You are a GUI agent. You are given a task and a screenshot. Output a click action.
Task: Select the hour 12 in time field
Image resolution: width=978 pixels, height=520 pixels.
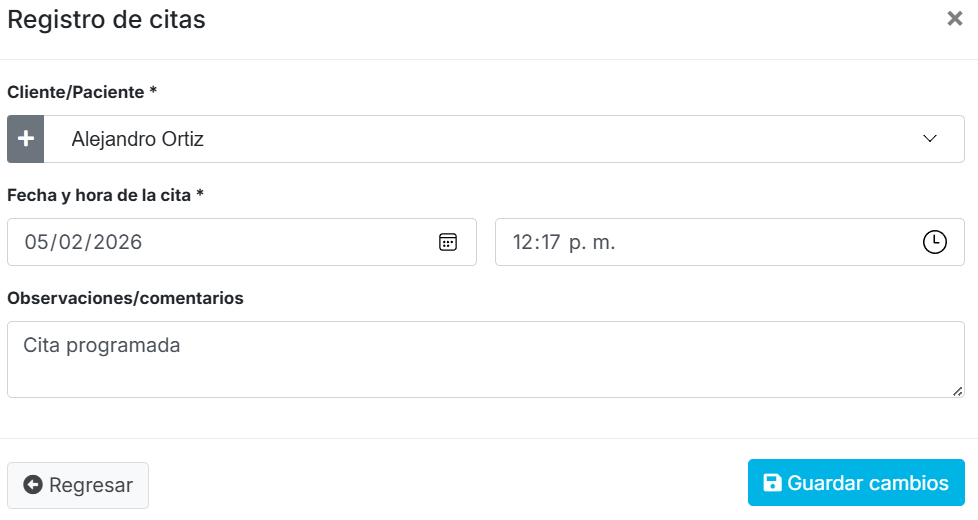point(523,242)
